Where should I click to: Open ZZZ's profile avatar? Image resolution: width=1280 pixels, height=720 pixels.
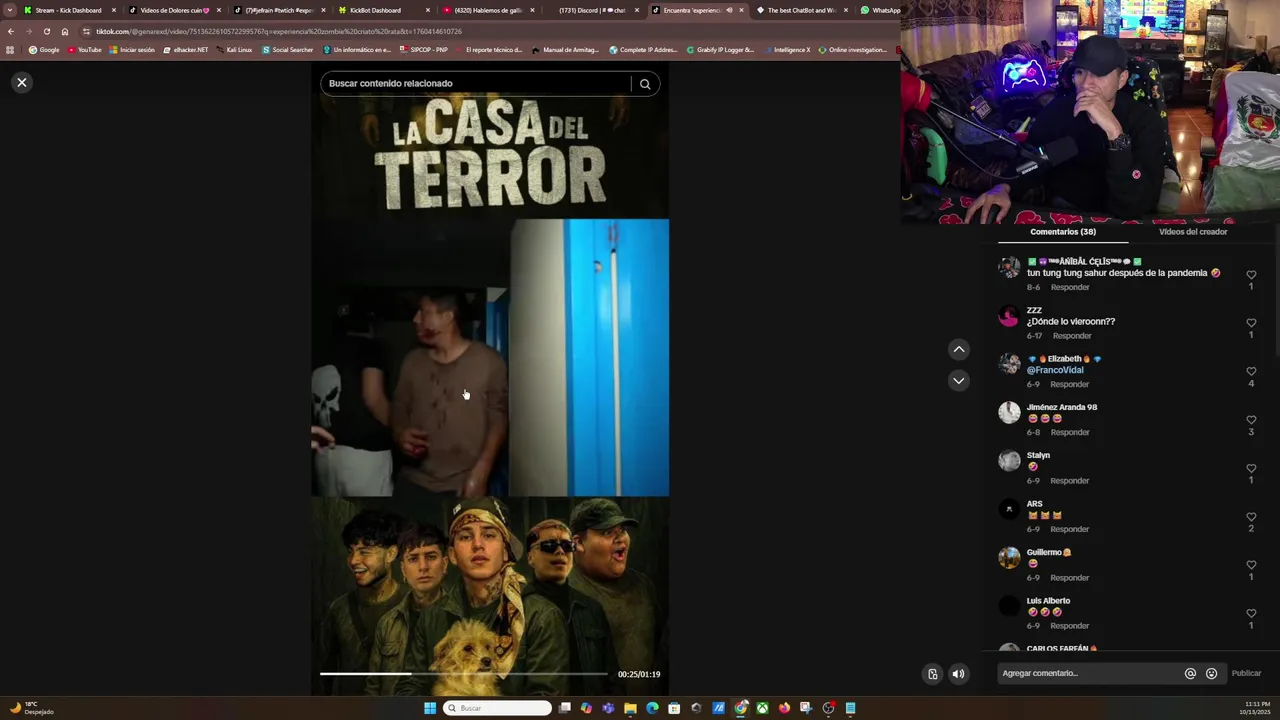[x=1009, y=316]
